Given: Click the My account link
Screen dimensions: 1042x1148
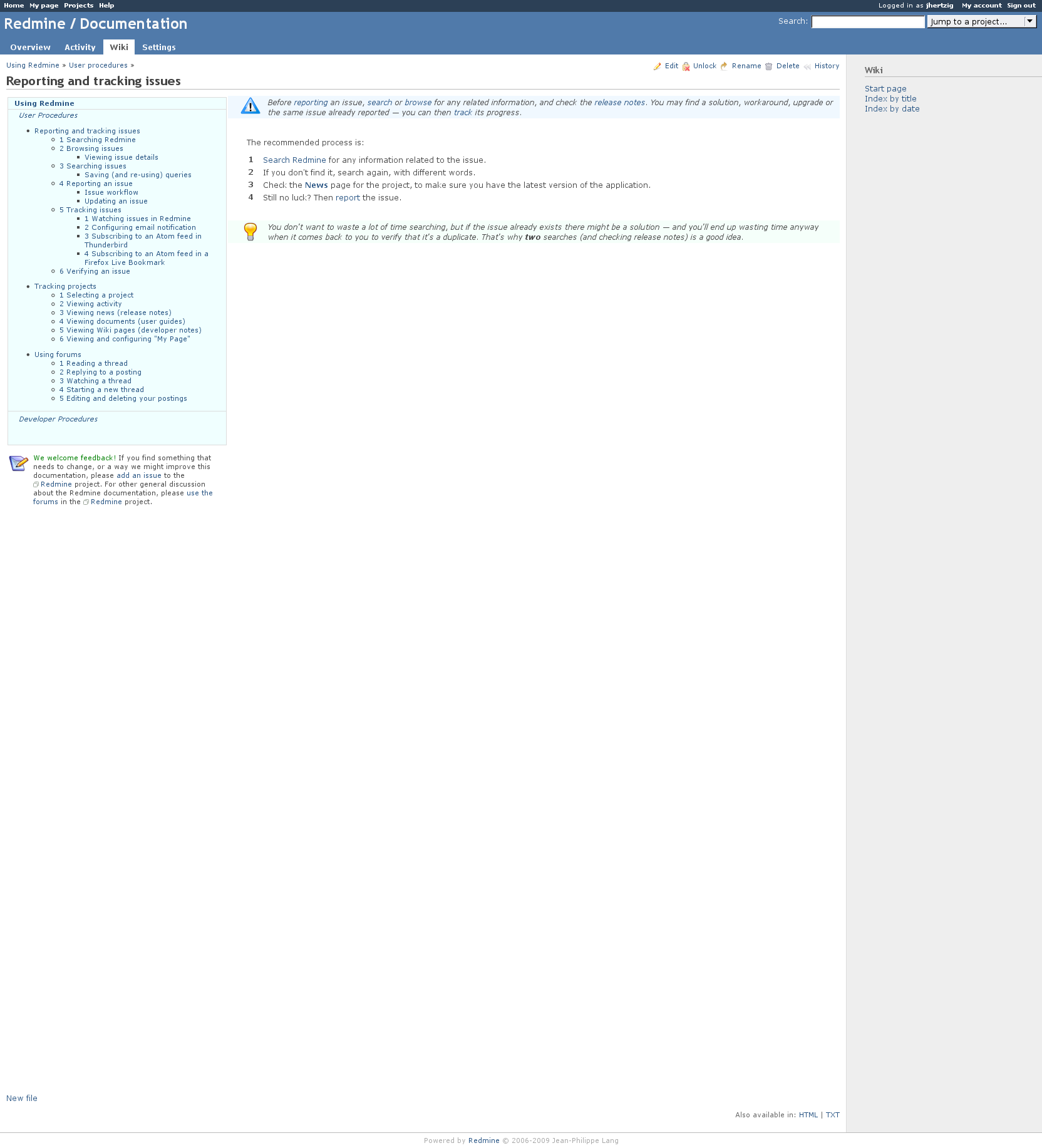Looking at the screenshot, I should pos(981,6).
